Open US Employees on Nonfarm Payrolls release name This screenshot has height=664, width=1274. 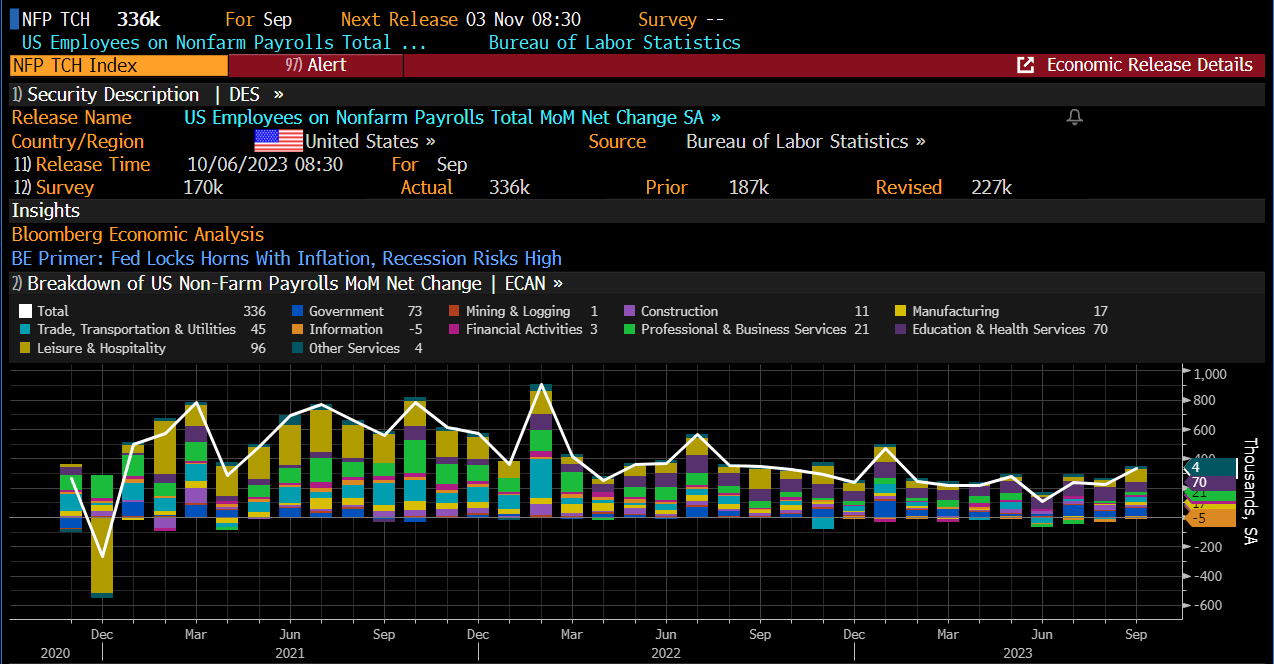click(451, 117)
